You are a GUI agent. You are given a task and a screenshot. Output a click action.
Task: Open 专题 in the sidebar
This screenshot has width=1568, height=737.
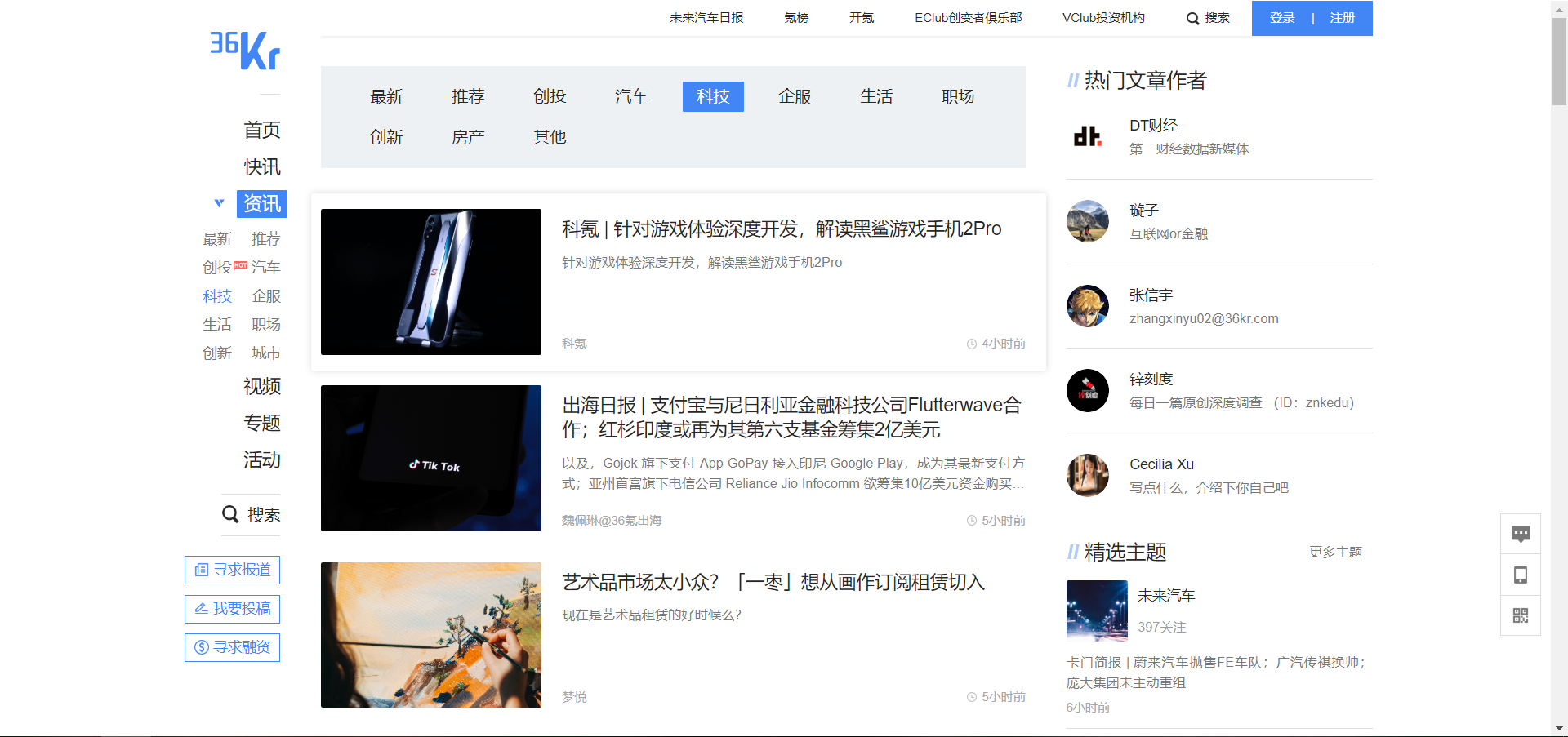click(261, 423)
